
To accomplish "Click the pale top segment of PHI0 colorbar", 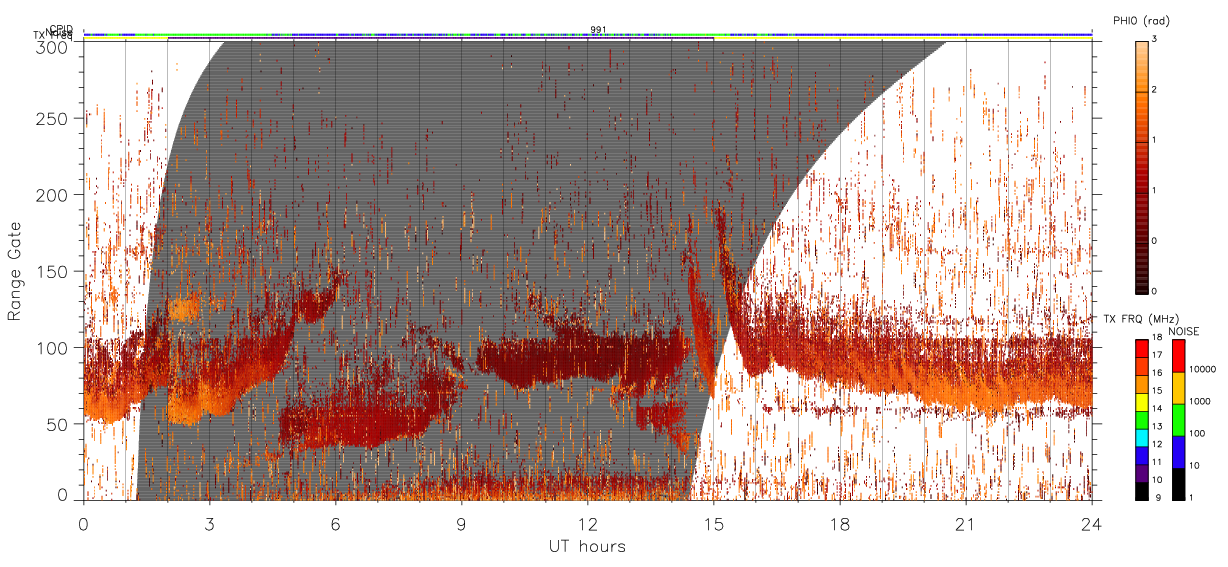I will (x=1141, y=66).
